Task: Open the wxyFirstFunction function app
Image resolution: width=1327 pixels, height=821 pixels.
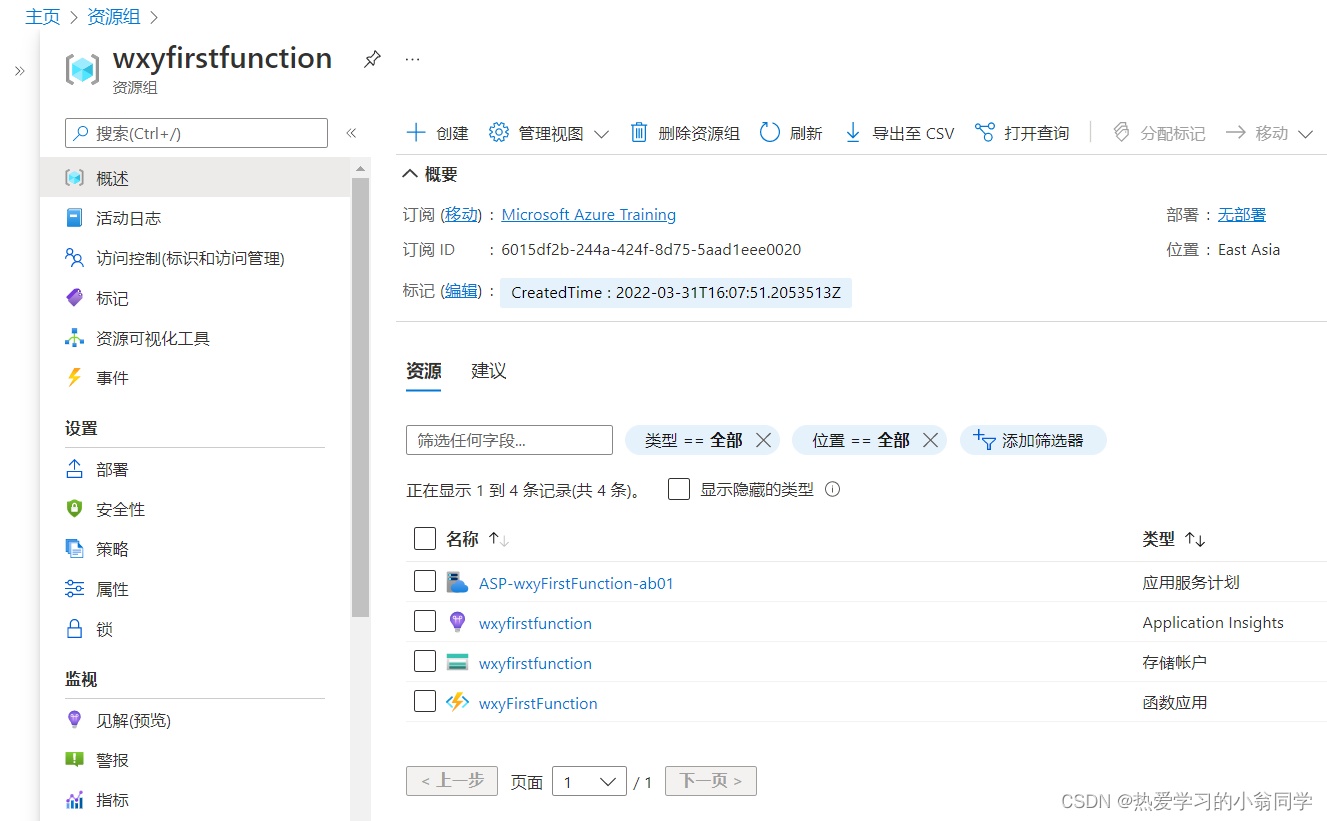Action: (x=538, y=703)
